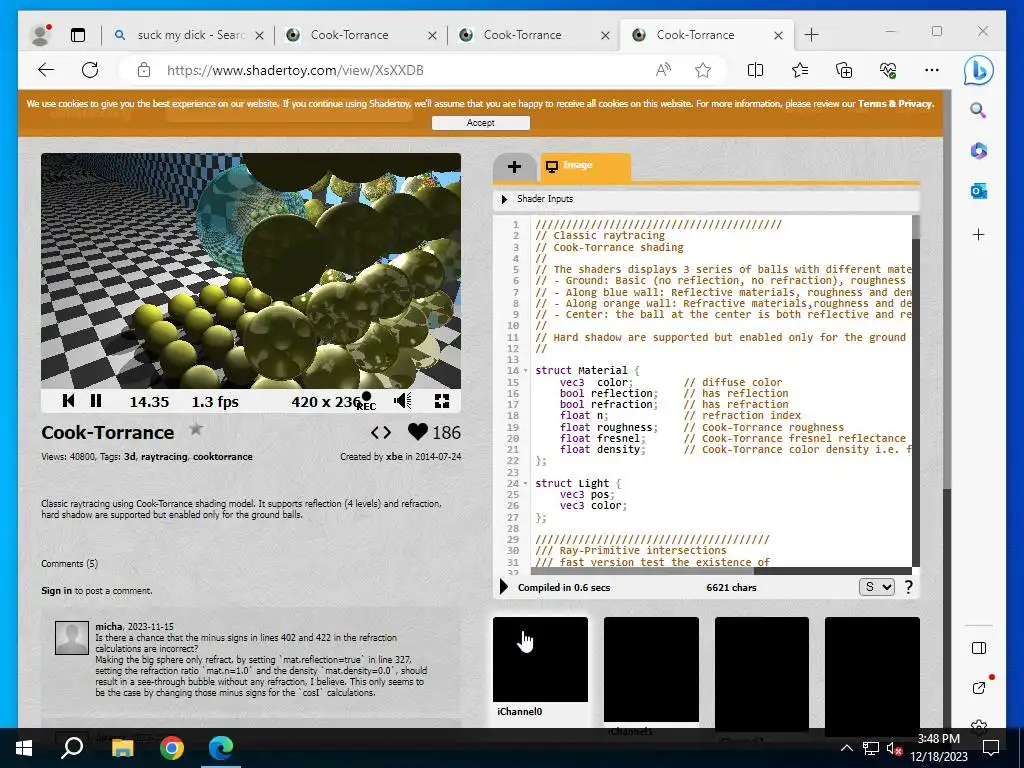Screen dimensions: 1024x768
Task: Open Microsoft 365 sidebar icon
Action: pos(978,151)
